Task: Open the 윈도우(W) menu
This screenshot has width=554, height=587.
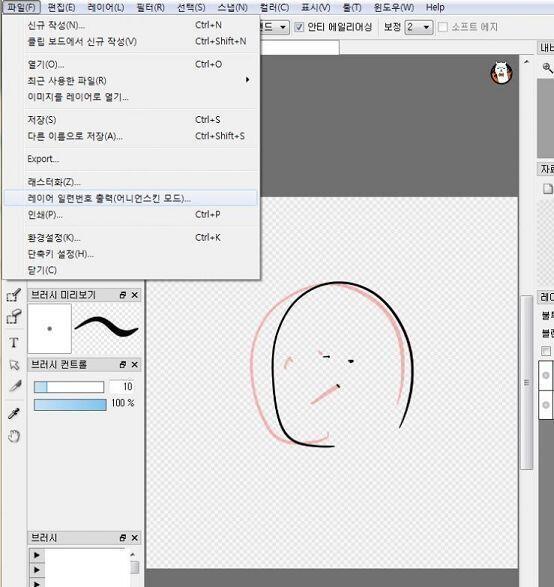Action: 394,7
